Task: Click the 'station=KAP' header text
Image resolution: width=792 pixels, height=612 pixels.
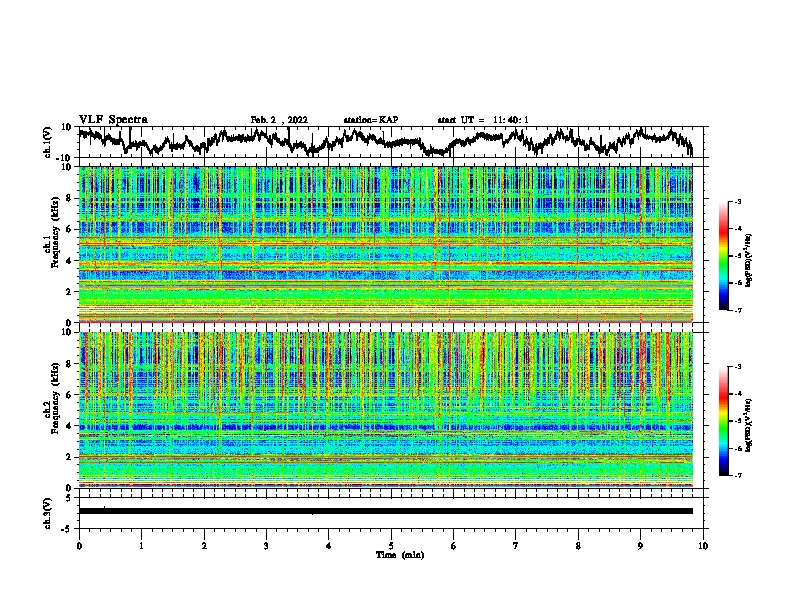Action: tap(371, 120)
